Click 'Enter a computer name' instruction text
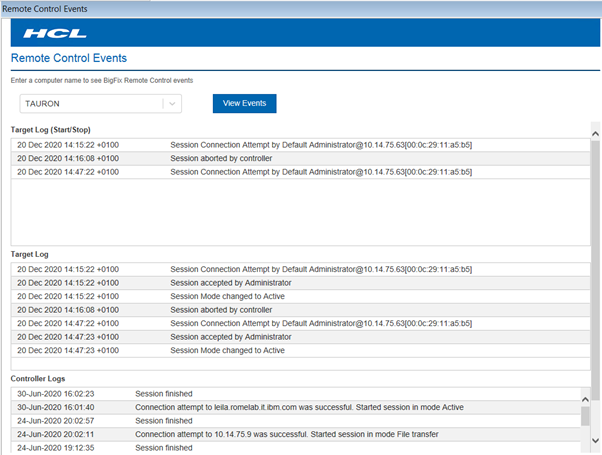 coord(102,80)
